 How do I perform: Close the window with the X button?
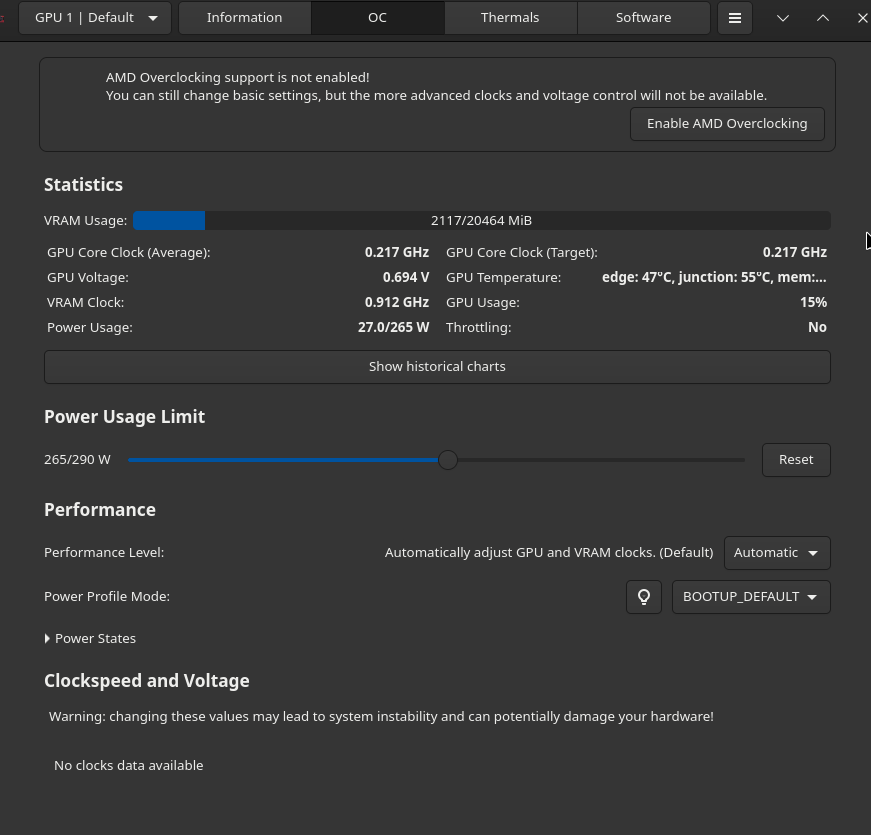(862, 18)
